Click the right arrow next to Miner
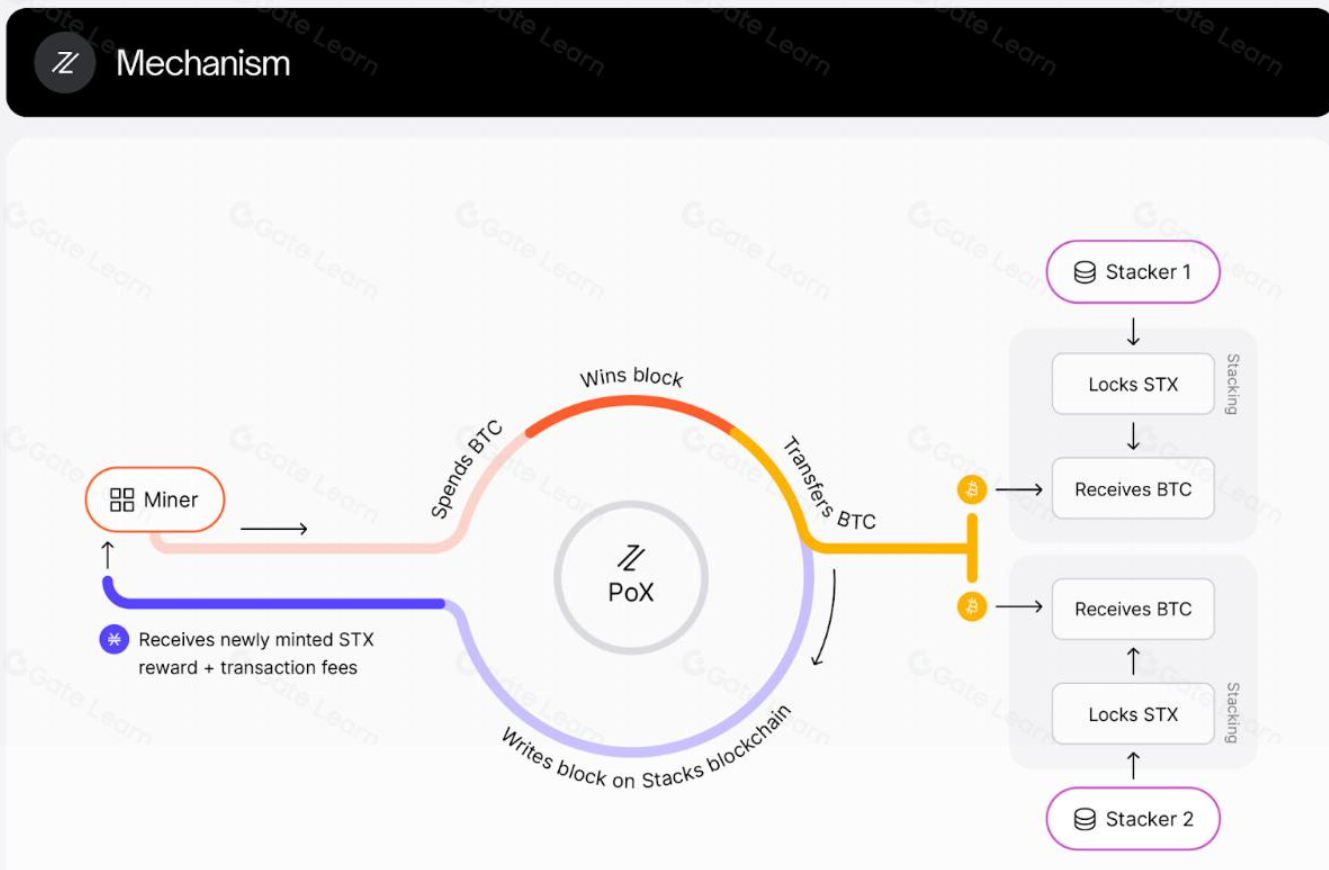1329x870 pixels. 274,528
